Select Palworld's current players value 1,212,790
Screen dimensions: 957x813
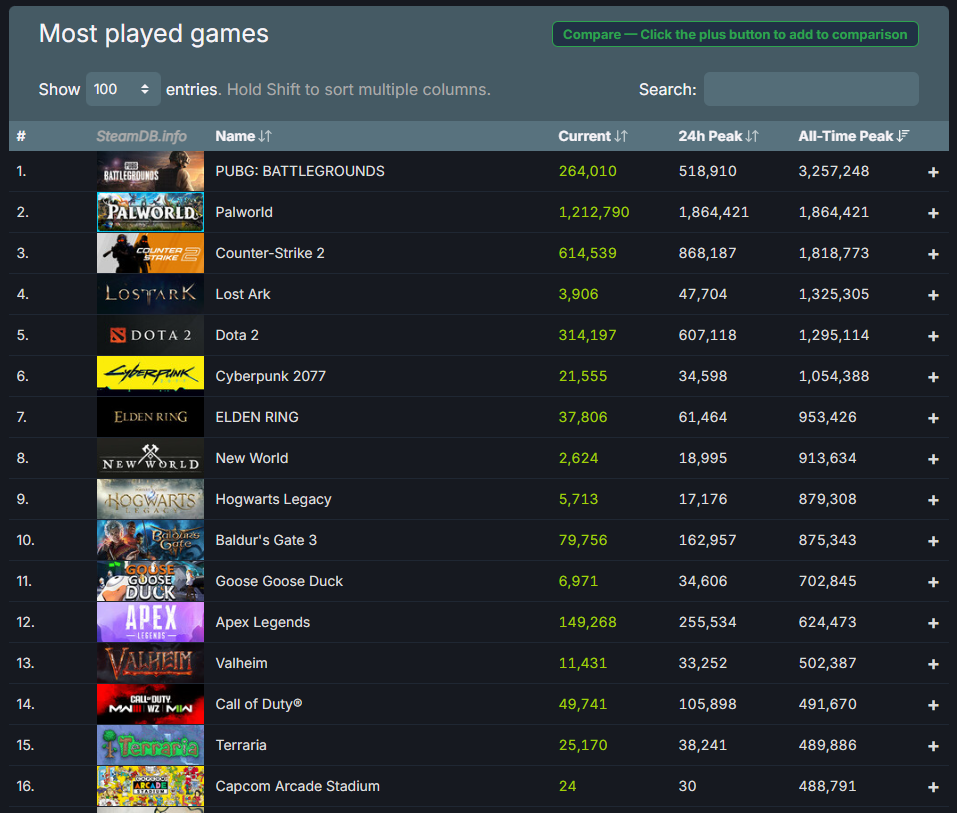(x=594, y=212)
